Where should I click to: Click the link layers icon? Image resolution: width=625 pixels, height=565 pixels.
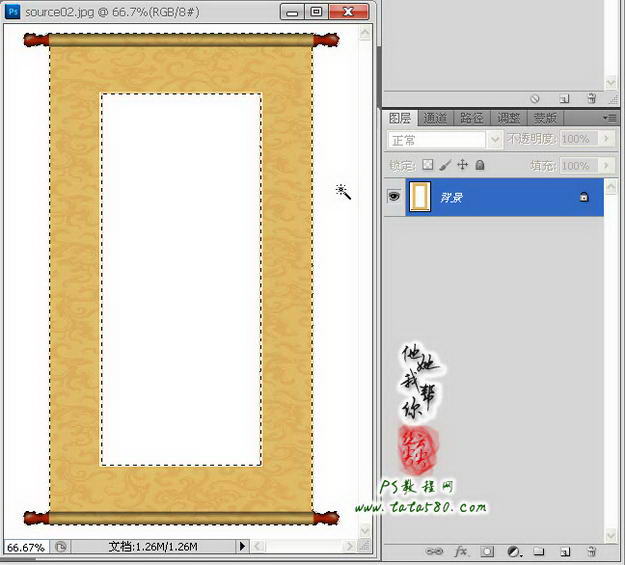pyautogui.click(x=434, y=551)
